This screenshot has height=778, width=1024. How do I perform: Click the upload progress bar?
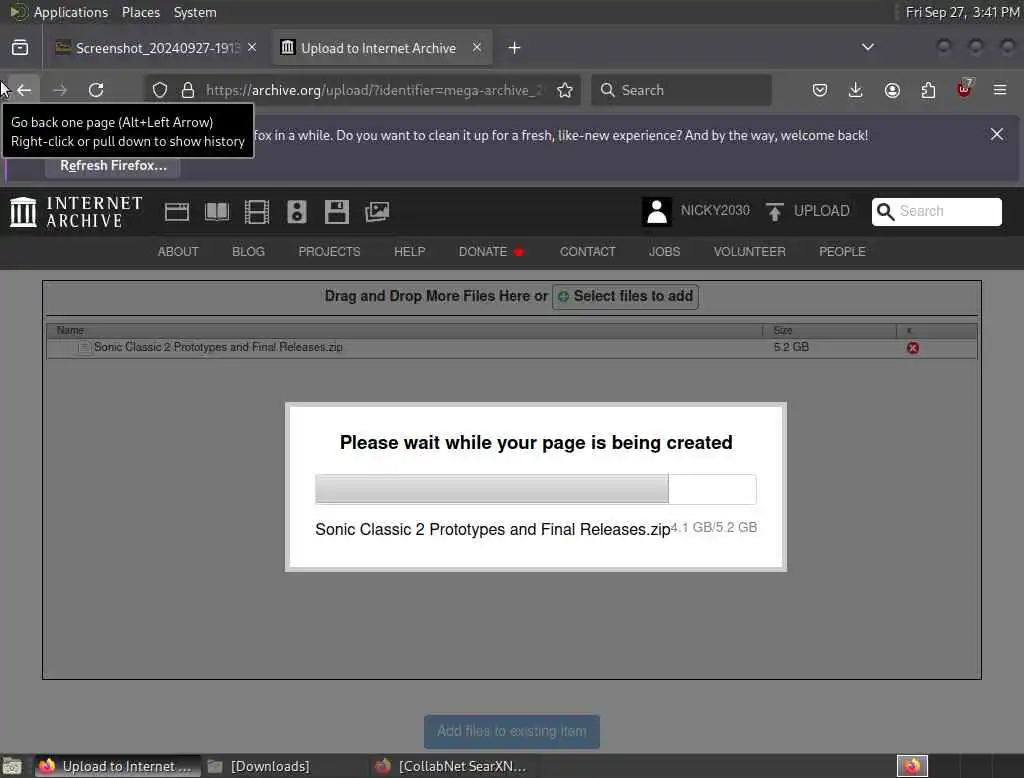(x=536, y=489)
